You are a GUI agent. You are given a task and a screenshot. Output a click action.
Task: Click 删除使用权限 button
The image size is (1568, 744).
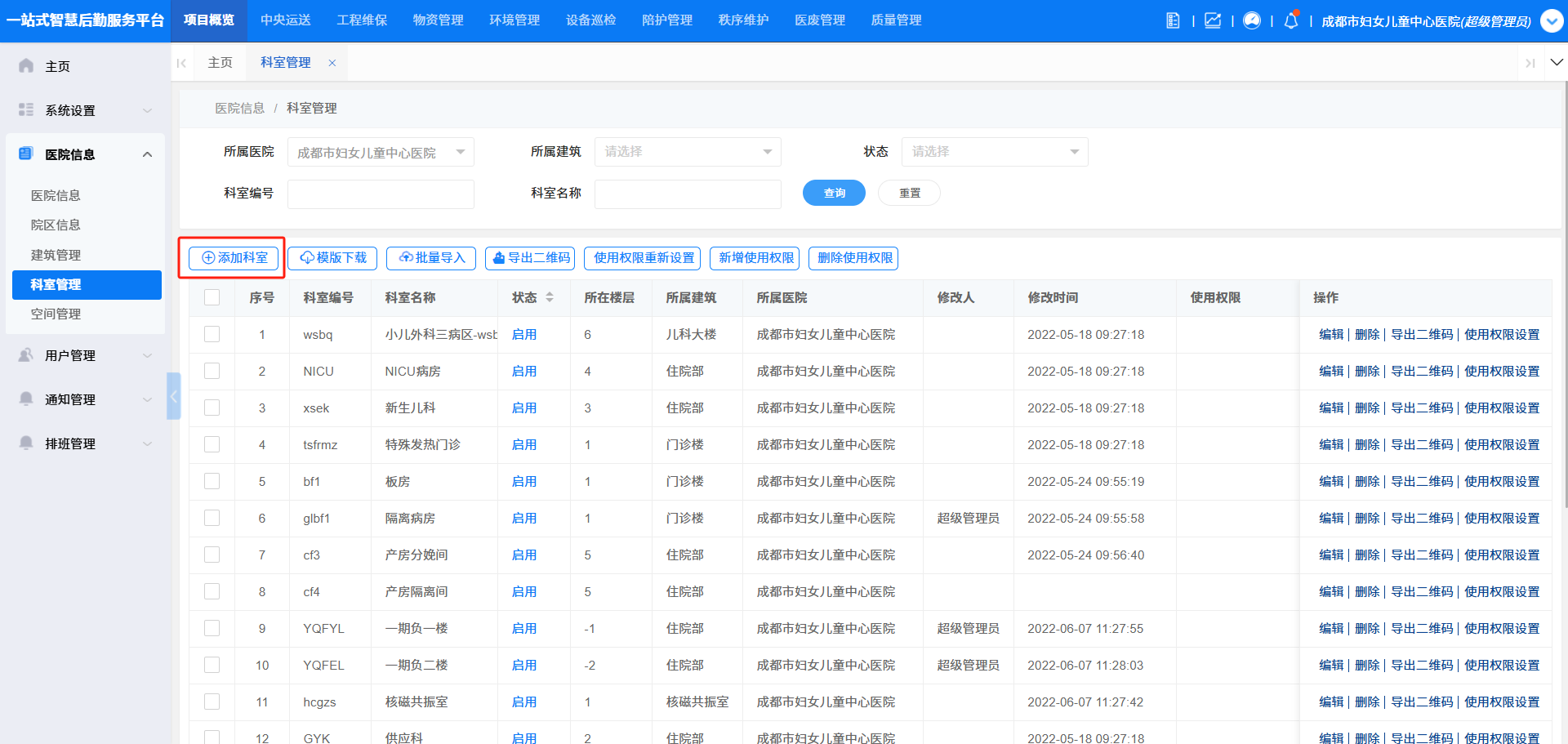point(853,258)
